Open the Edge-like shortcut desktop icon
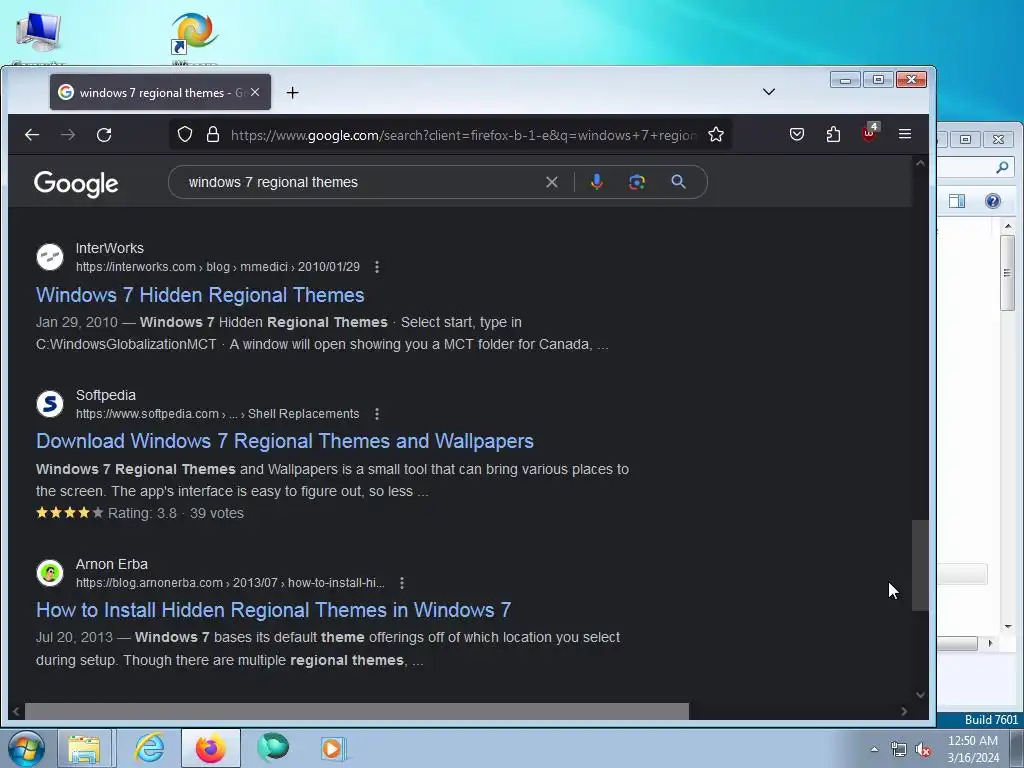Screen dimensions: 1024x768 (x=194, y=34)
